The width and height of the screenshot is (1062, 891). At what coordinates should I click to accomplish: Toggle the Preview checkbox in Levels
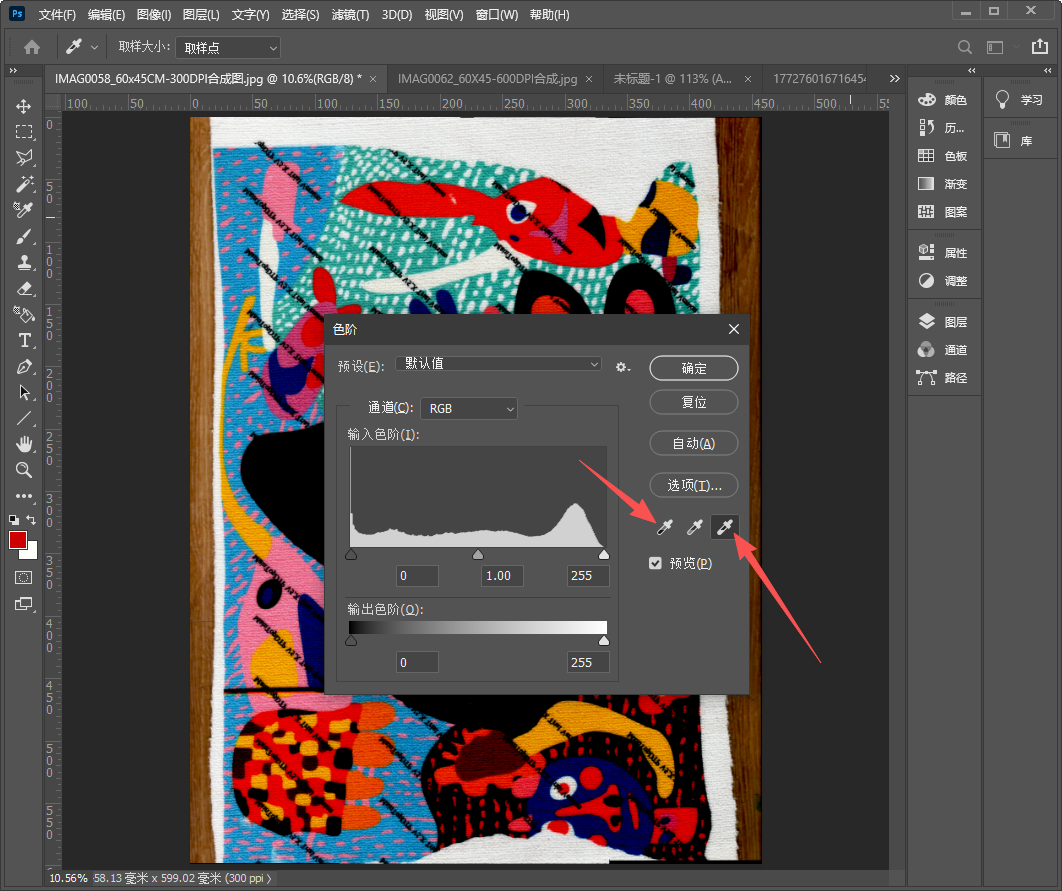click(x=656, y=564)
